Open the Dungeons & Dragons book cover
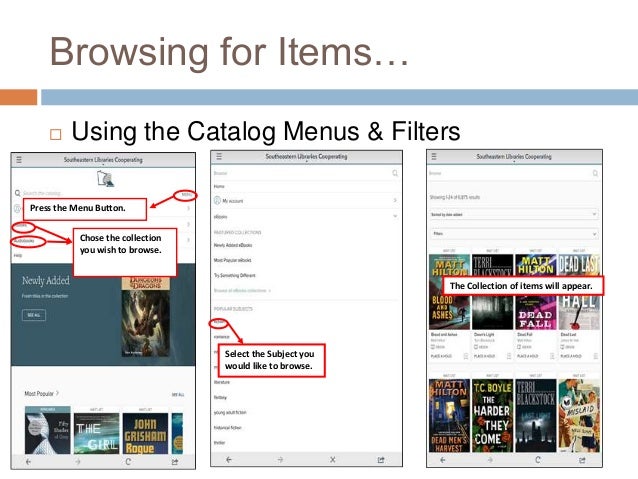 pos(146,317)
